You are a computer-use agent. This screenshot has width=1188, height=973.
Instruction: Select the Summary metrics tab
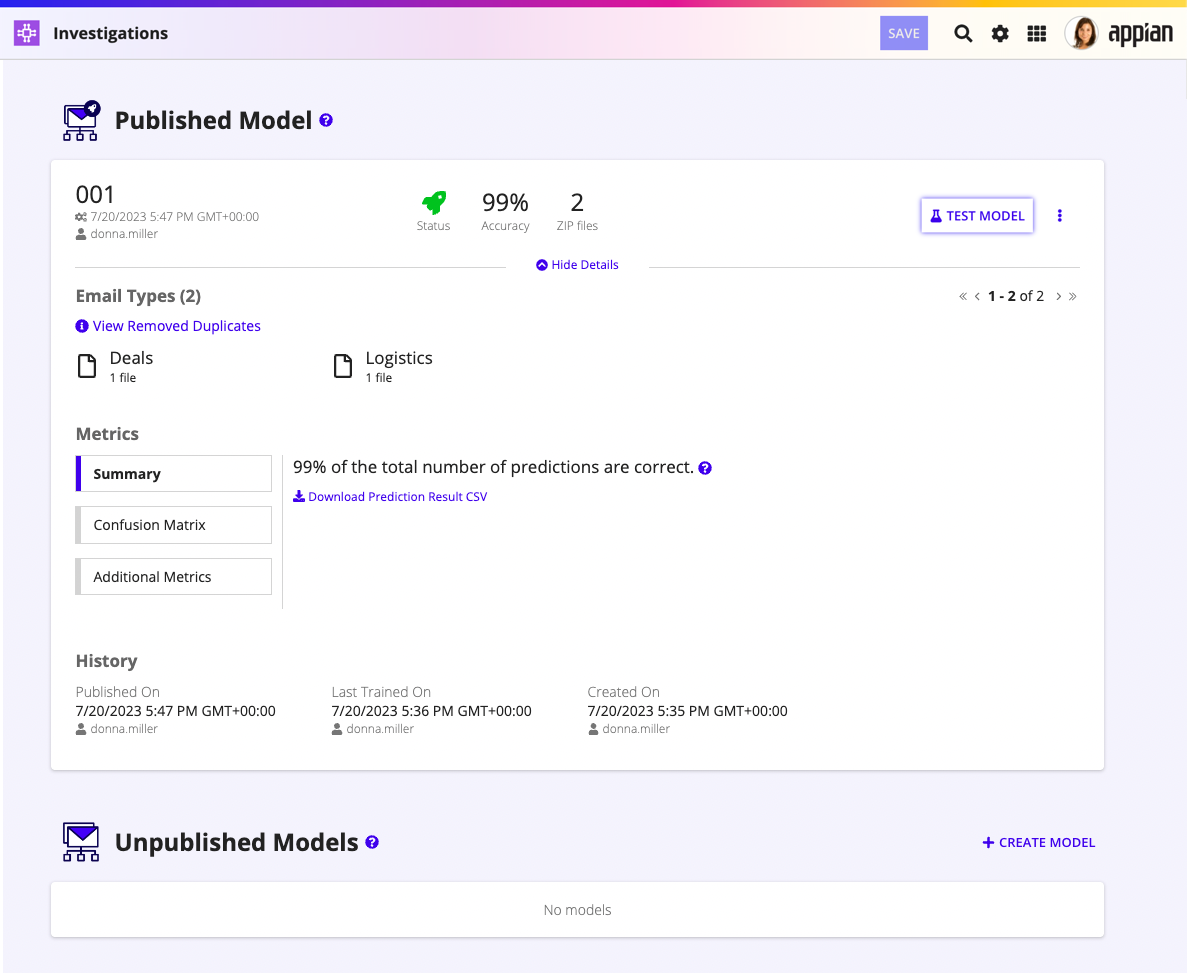(174, 474)
